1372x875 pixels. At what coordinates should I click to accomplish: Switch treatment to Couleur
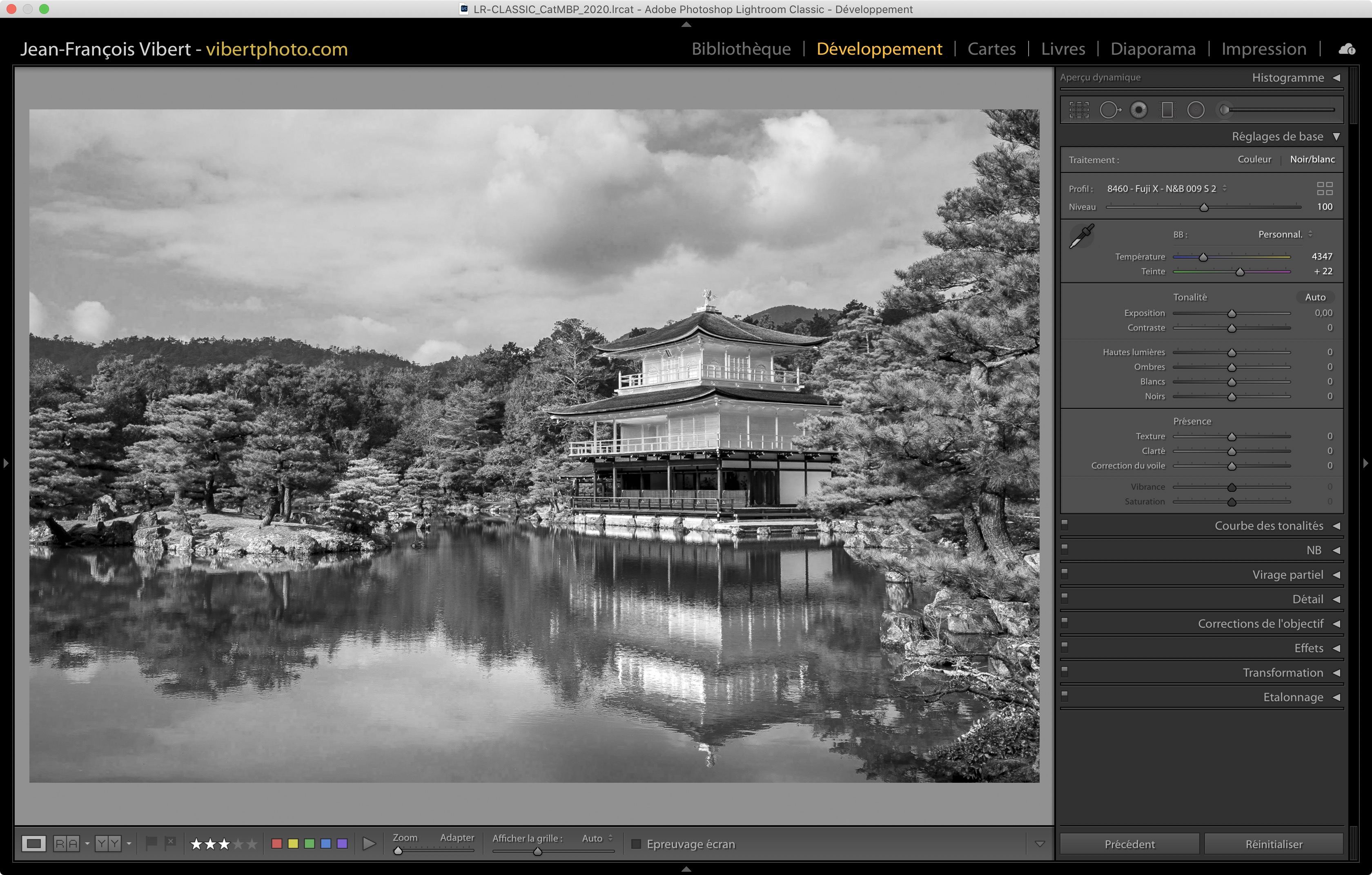tap(1254, 160)
